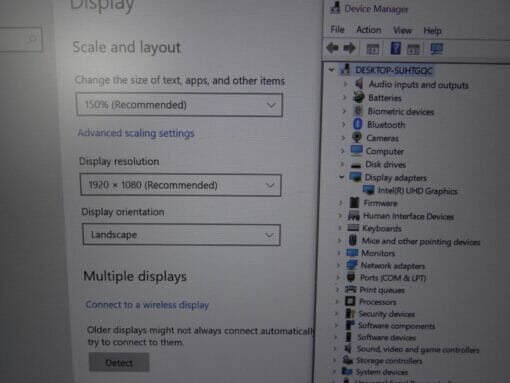Click the Batteries category icon
This screenshot has width=510, height=383.
(x=359, y=97)
